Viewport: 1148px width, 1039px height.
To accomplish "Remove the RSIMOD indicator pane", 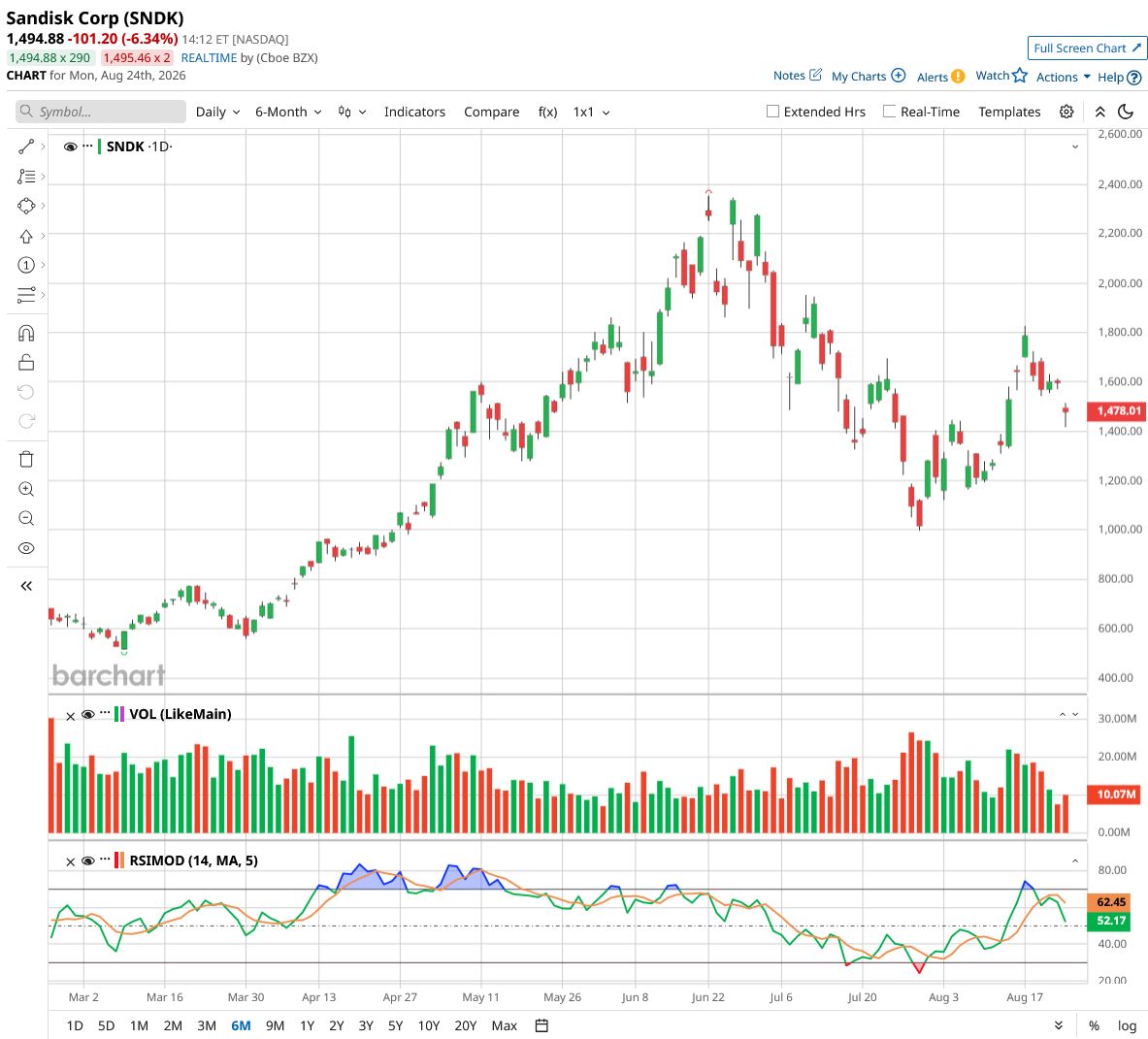I will pyautogui.click(x=70, y=861).
